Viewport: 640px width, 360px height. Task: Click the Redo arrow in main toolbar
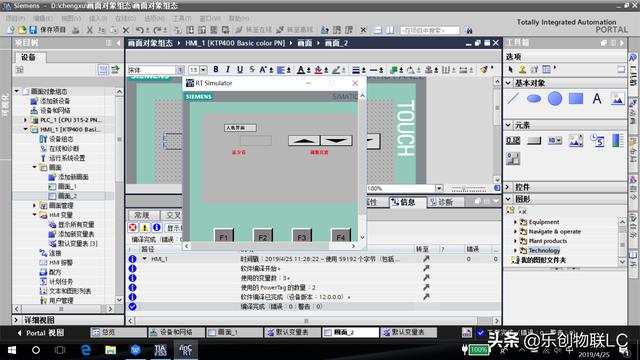tap(157, 30)
